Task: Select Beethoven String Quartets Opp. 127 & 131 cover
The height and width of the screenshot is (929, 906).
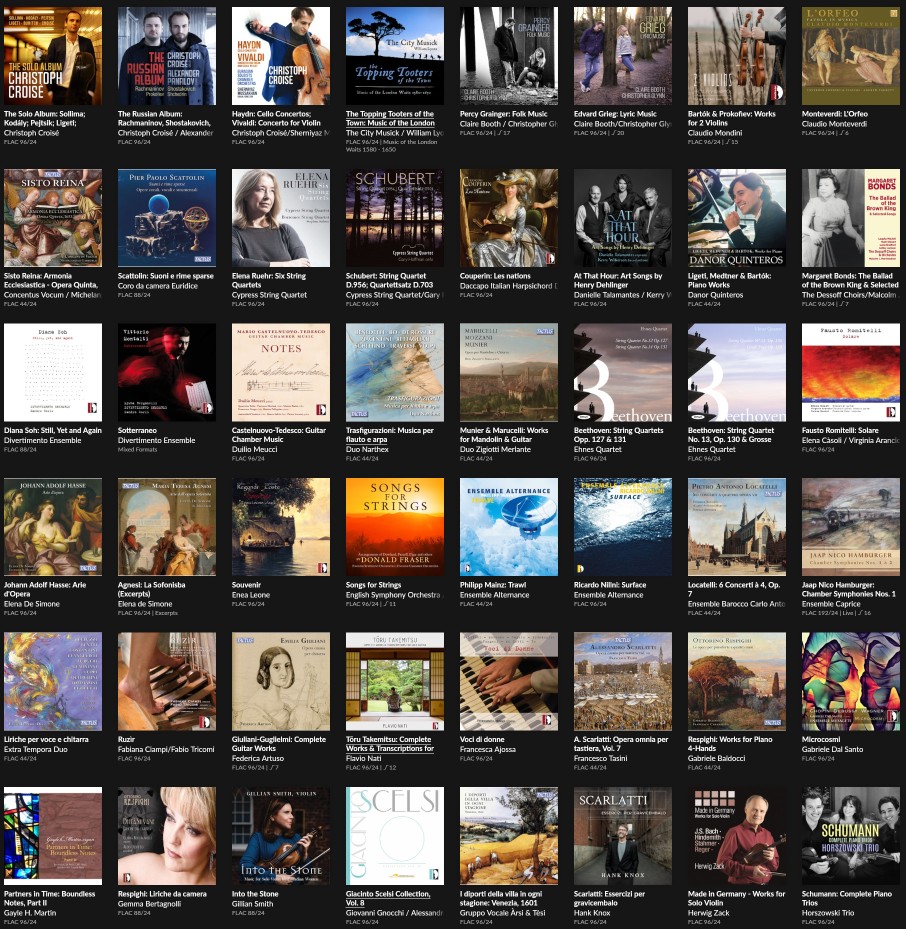Action: tap(623, 372)
